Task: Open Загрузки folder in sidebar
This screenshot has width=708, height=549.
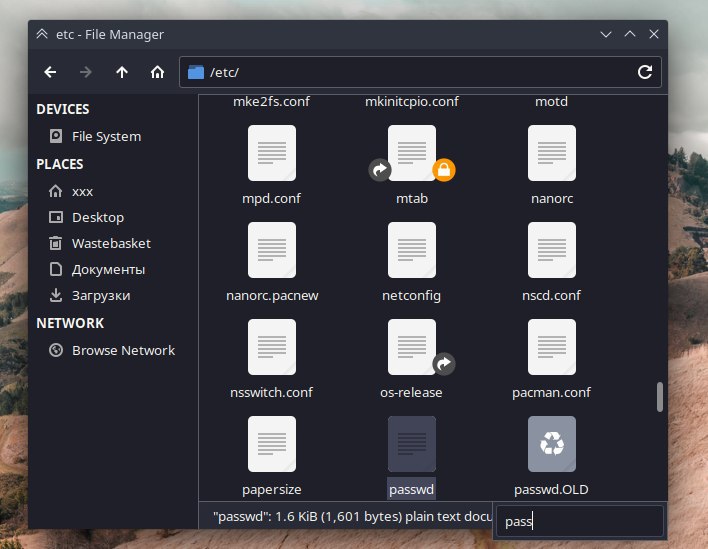Action: point(89,295)
